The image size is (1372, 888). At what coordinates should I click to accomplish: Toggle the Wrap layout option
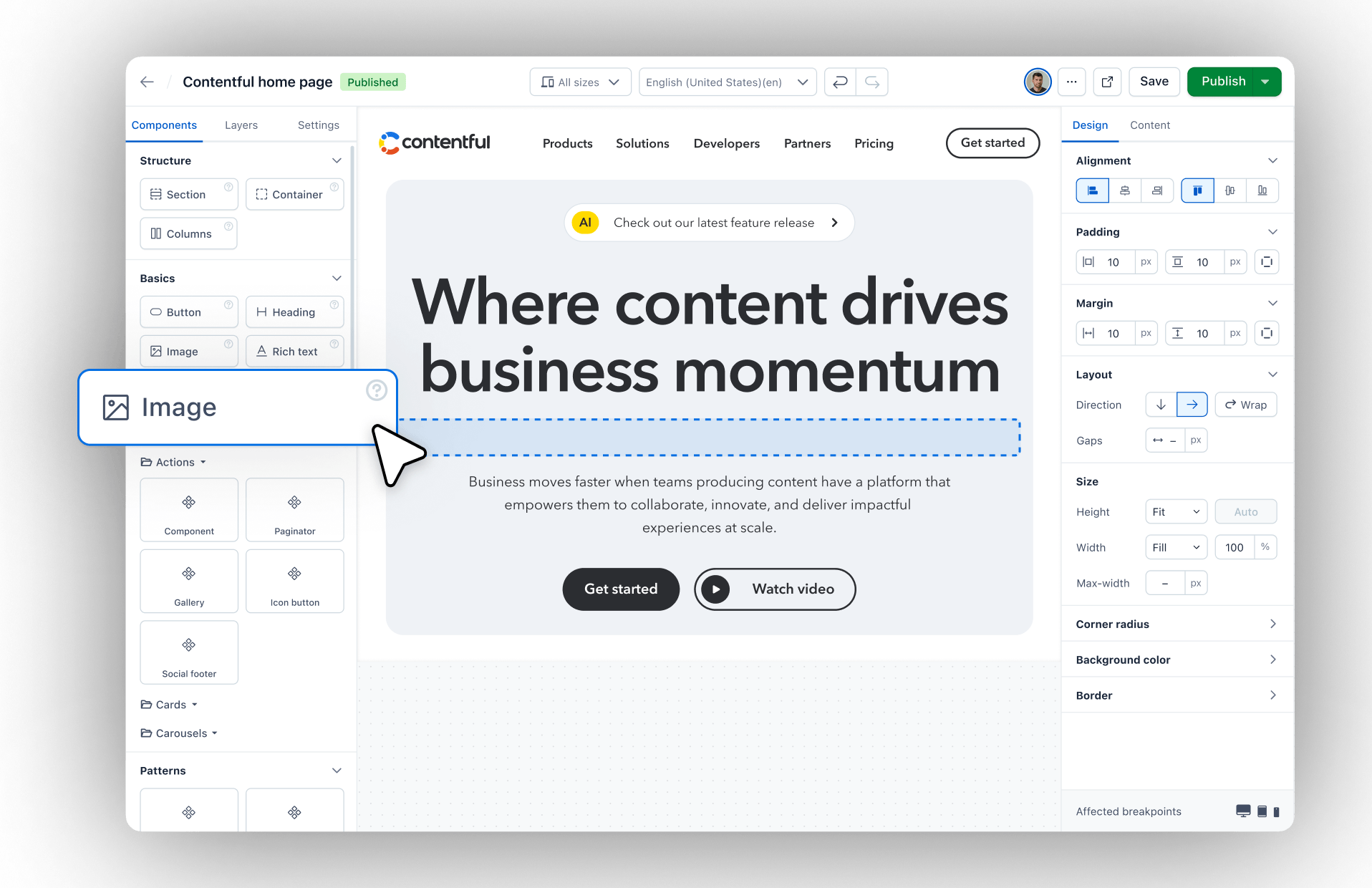(1246, 405)
